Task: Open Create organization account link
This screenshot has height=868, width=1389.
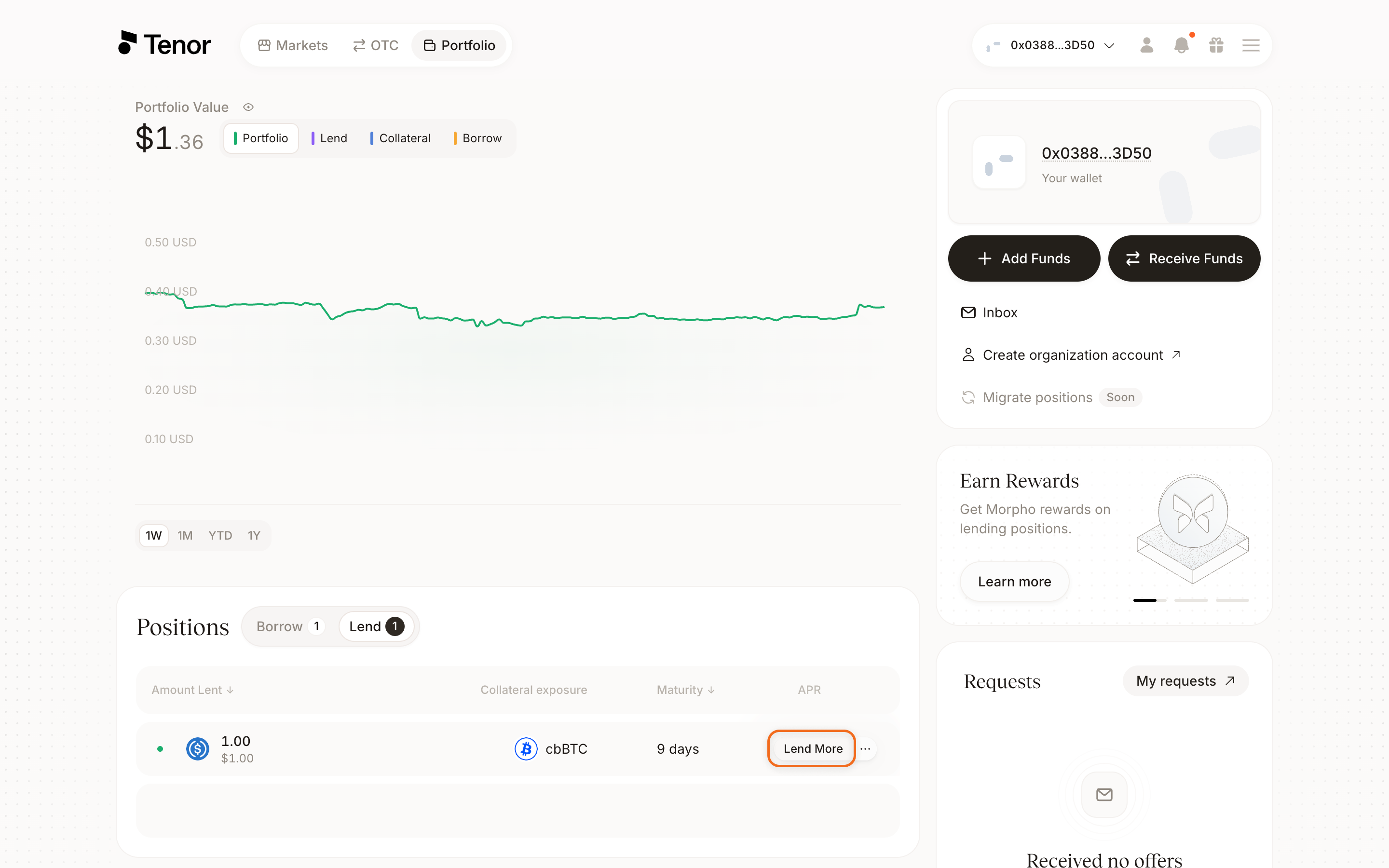Action: coord(1071,355)
